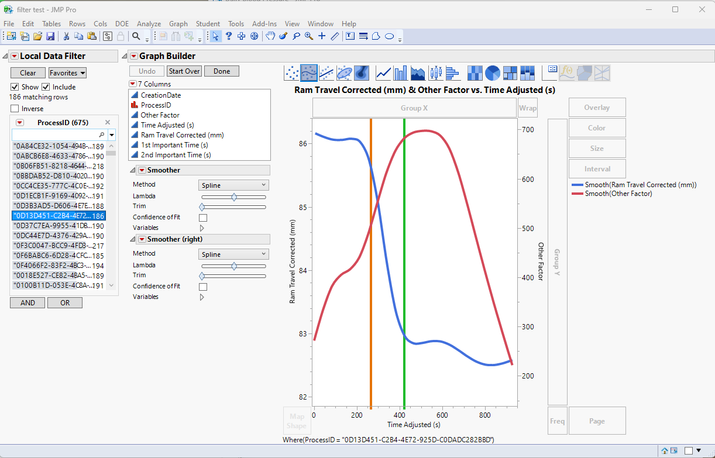This screenshot has width=715, height=458.
Task: Click the Start Over button
Action: click(x=183, y=71)
